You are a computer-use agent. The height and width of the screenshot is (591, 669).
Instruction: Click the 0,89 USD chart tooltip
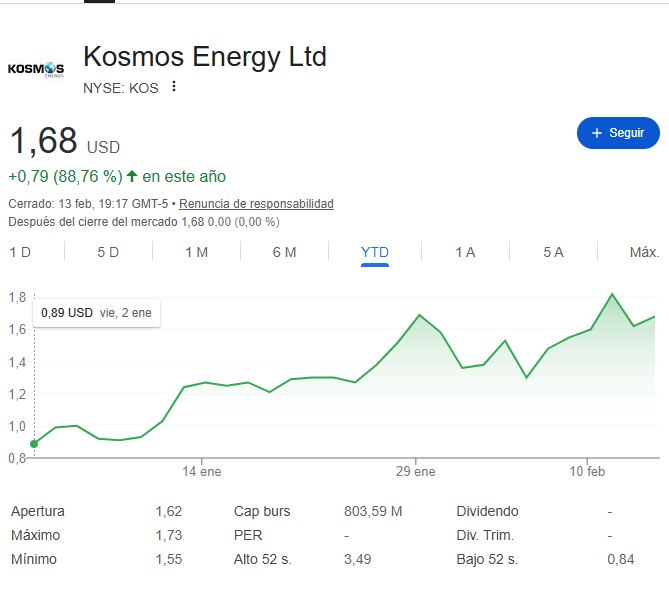(x=96, y=313)
